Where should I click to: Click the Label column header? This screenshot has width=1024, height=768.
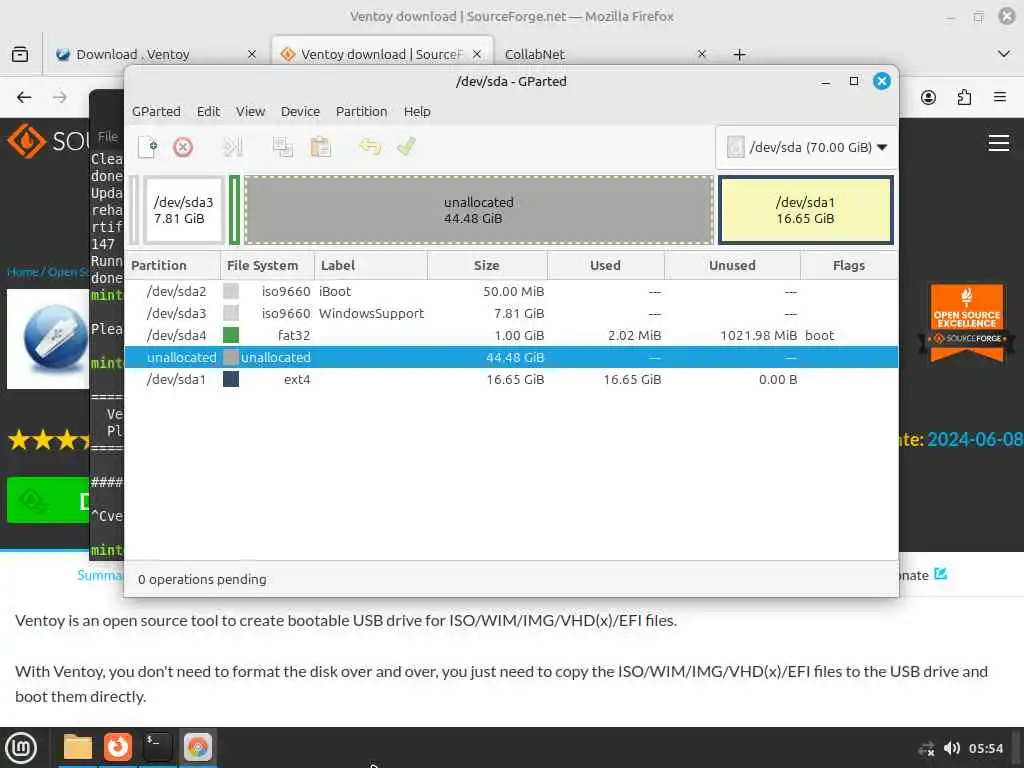point(370,266)
